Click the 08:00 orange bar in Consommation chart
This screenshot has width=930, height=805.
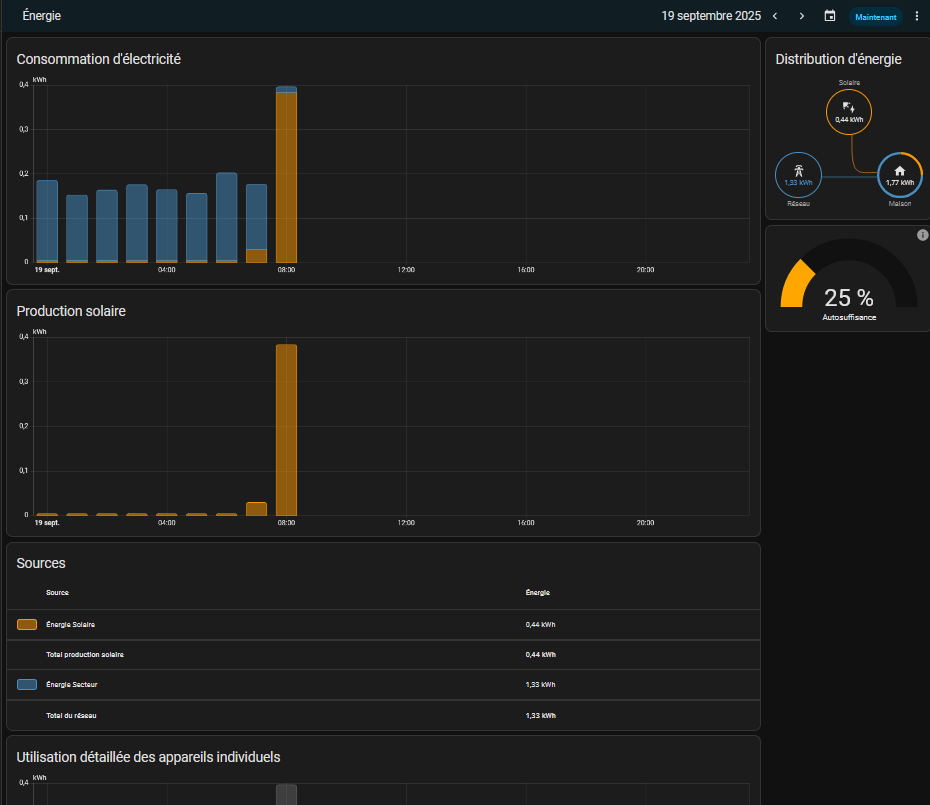point(286,177)
